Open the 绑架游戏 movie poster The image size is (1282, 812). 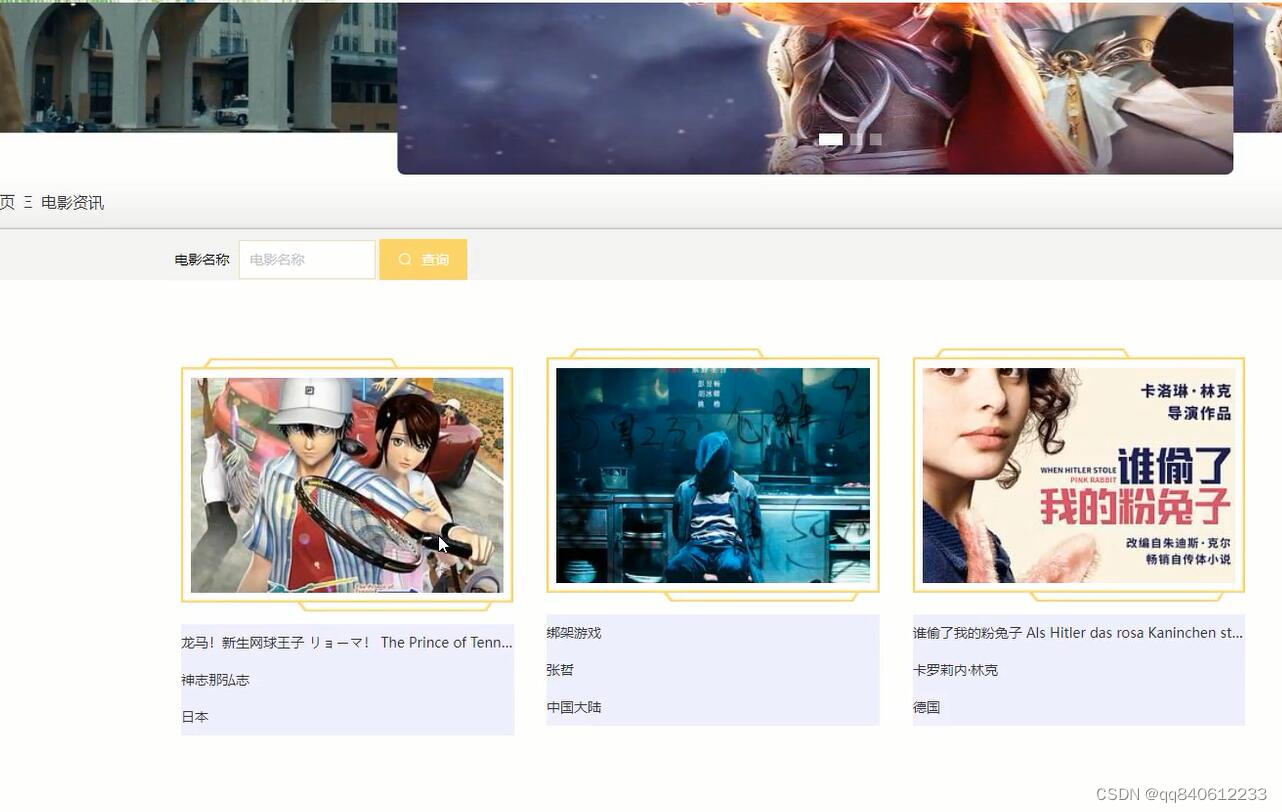pos(713,475)
